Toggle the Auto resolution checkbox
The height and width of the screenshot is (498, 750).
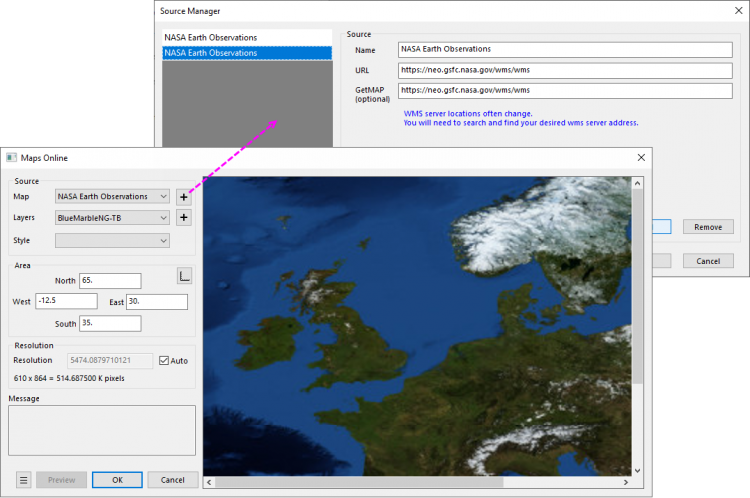(x=165, y=360)
